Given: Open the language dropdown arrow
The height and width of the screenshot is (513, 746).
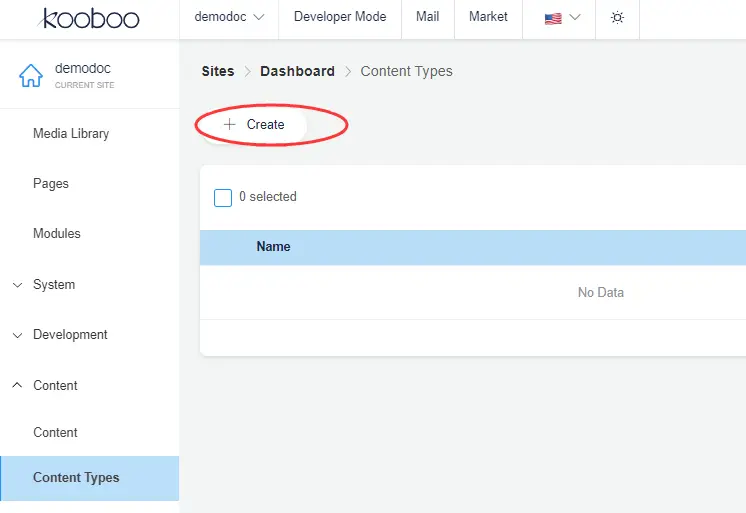Looking at the screenshot, I should tap(575, 18).
